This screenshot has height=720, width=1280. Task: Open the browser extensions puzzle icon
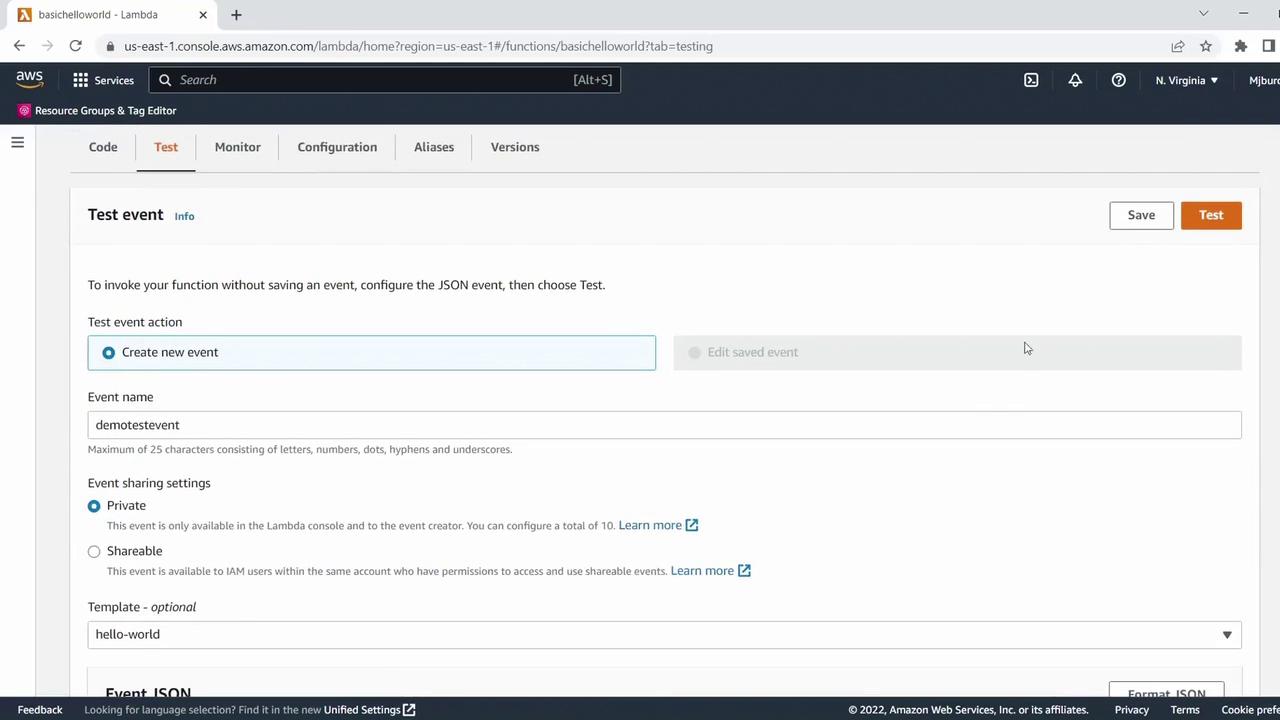[x=1241, y=46]
